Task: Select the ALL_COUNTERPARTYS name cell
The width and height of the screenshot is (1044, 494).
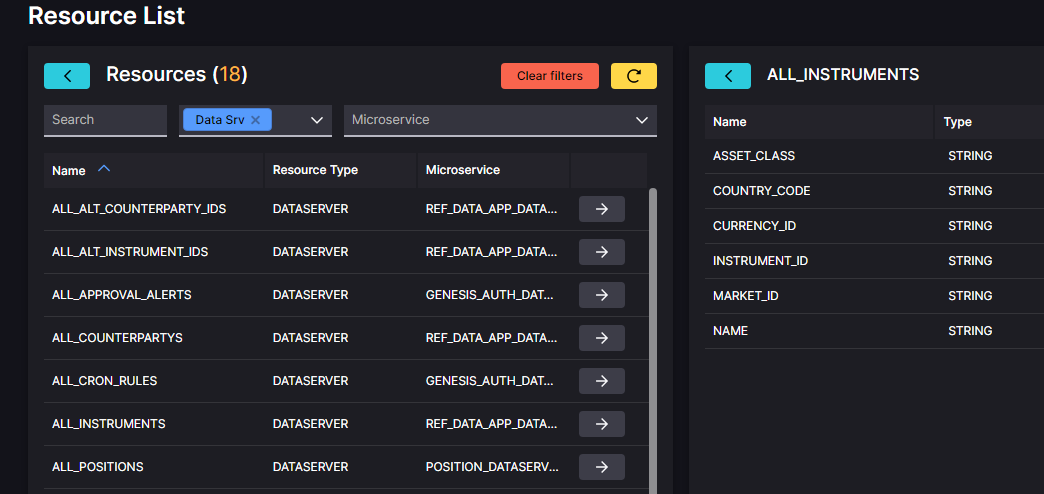Action: coord(117,338)
